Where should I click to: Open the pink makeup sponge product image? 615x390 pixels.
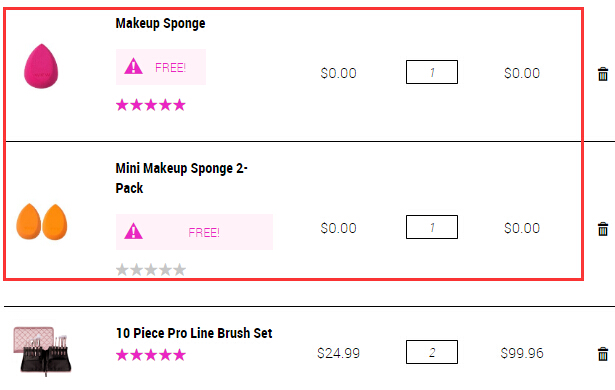(41, 66)
